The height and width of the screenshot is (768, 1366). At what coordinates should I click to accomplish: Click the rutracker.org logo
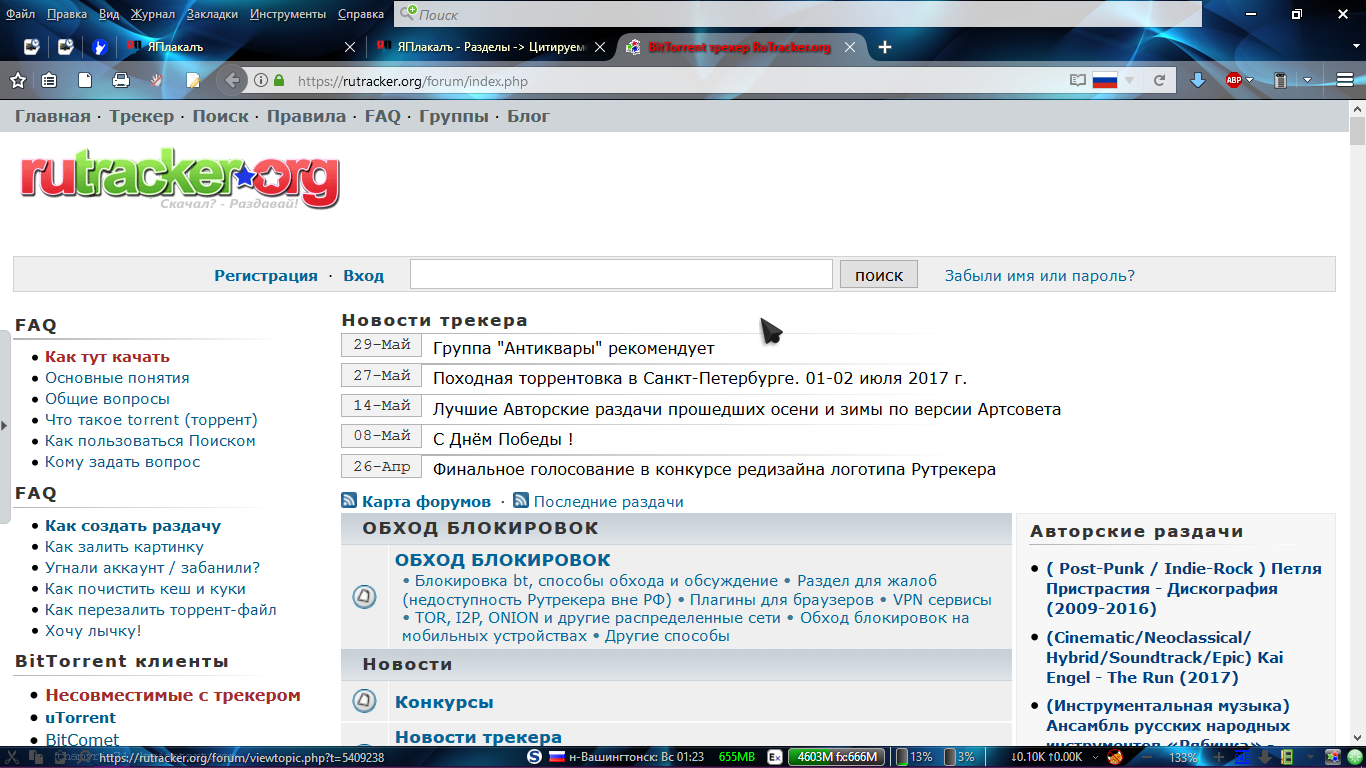[x=180, y=178]
